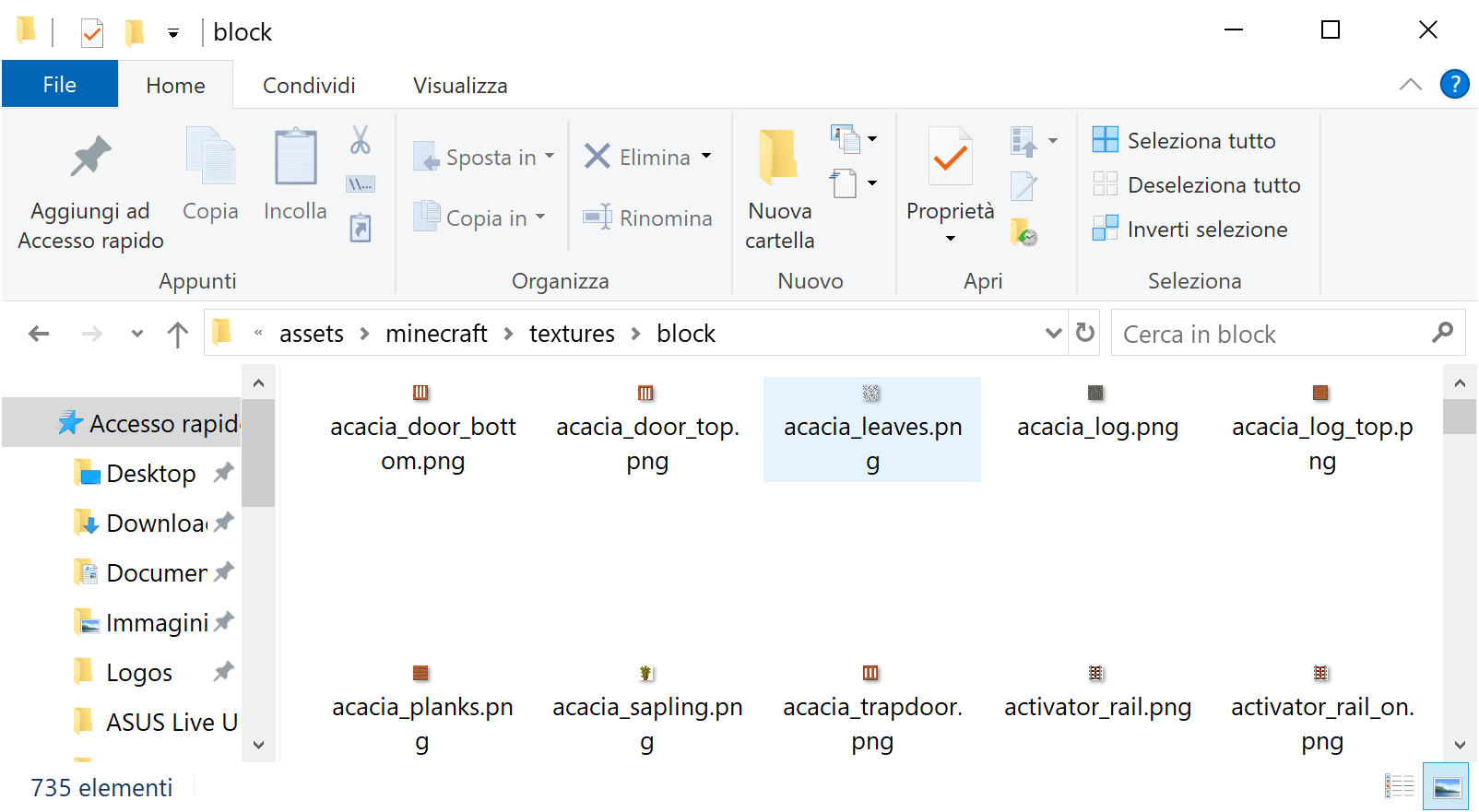Click the paste shortcut icon
1479x812 pixels.
click(x=361, y=227)
